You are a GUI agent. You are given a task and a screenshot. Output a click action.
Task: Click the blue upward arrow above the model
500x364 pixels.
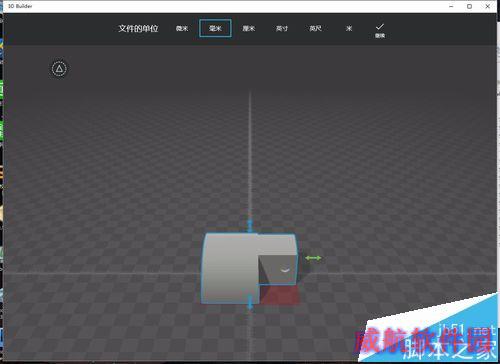click(x=250, y=226)
